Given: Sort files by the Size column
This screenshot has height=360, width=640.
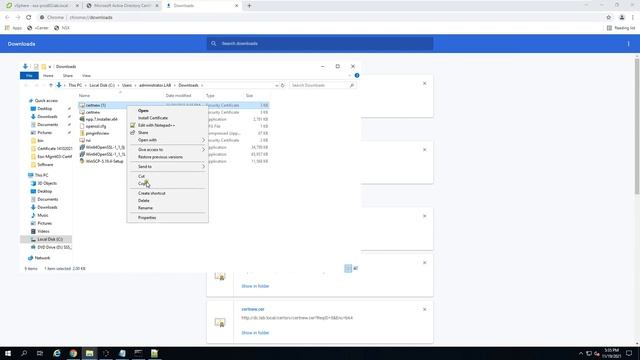Looking at the screenshot, I should tap(249, 96).
